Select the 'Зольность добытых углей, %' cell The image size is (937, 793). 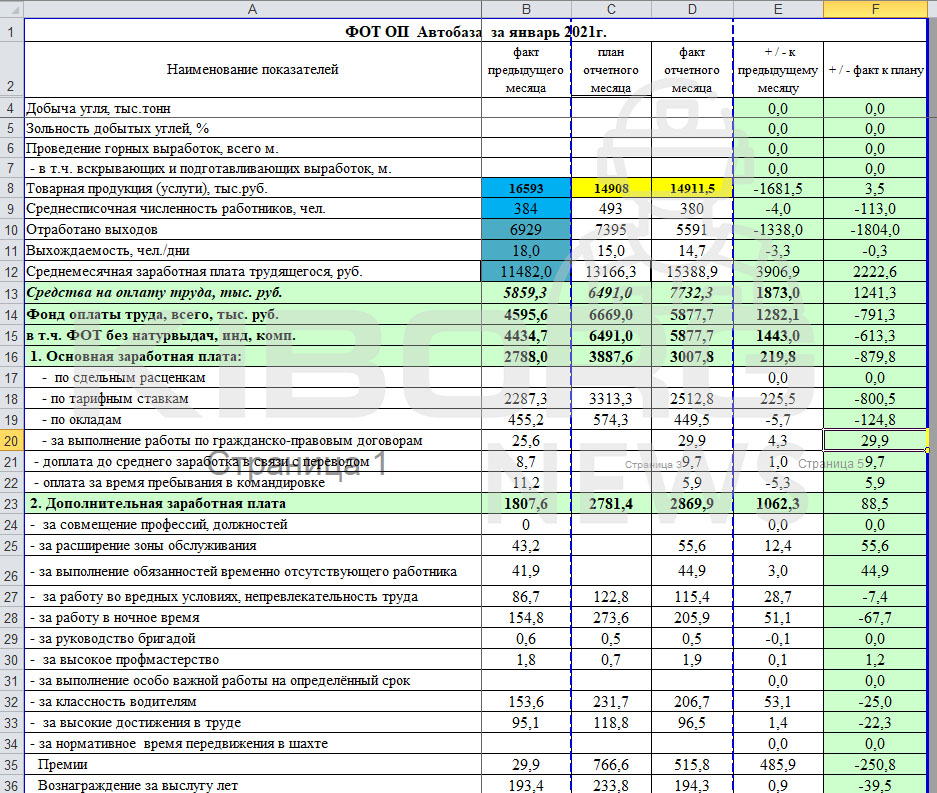253,128
